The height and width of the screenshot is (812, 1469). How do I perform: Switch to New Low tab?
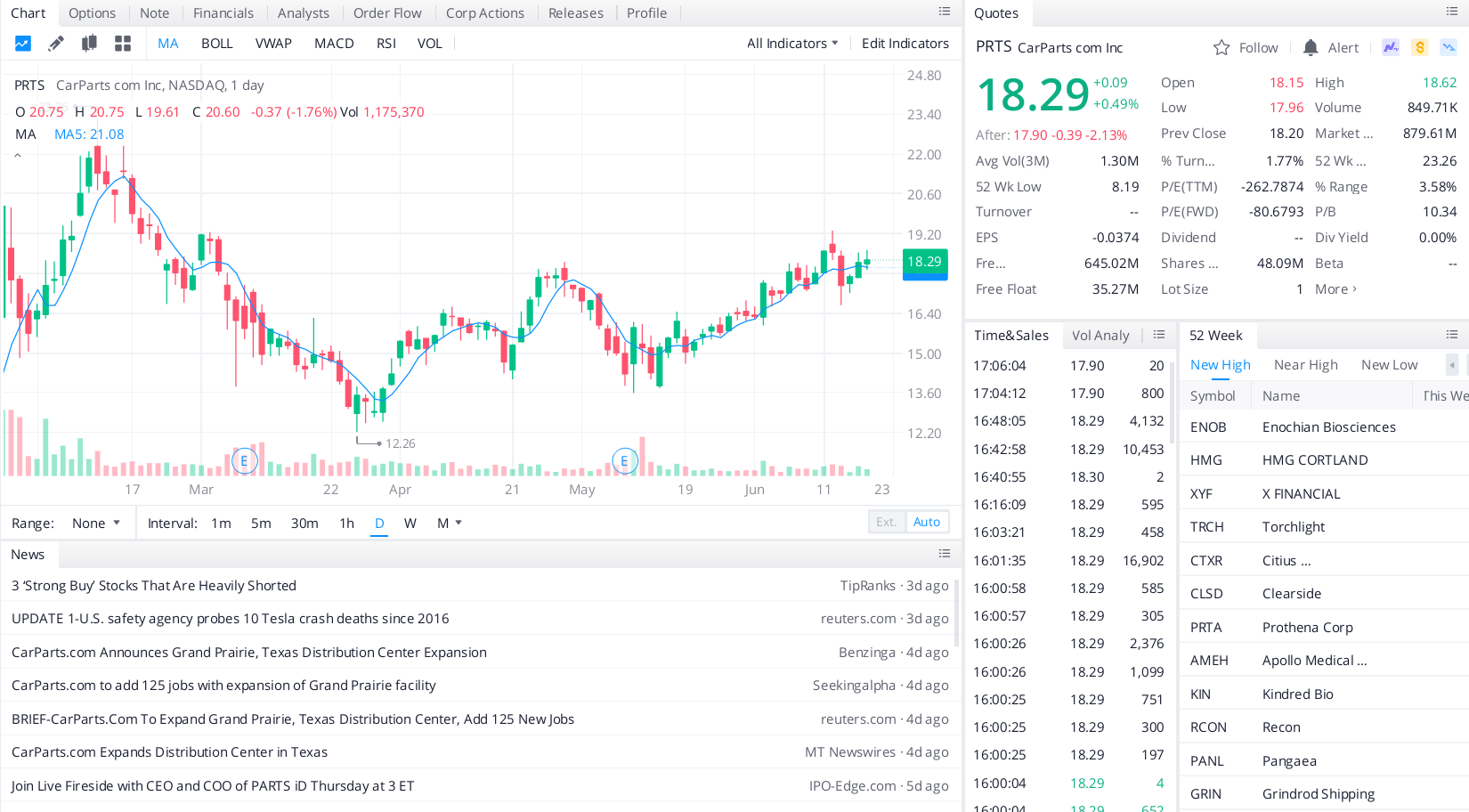1390,365
